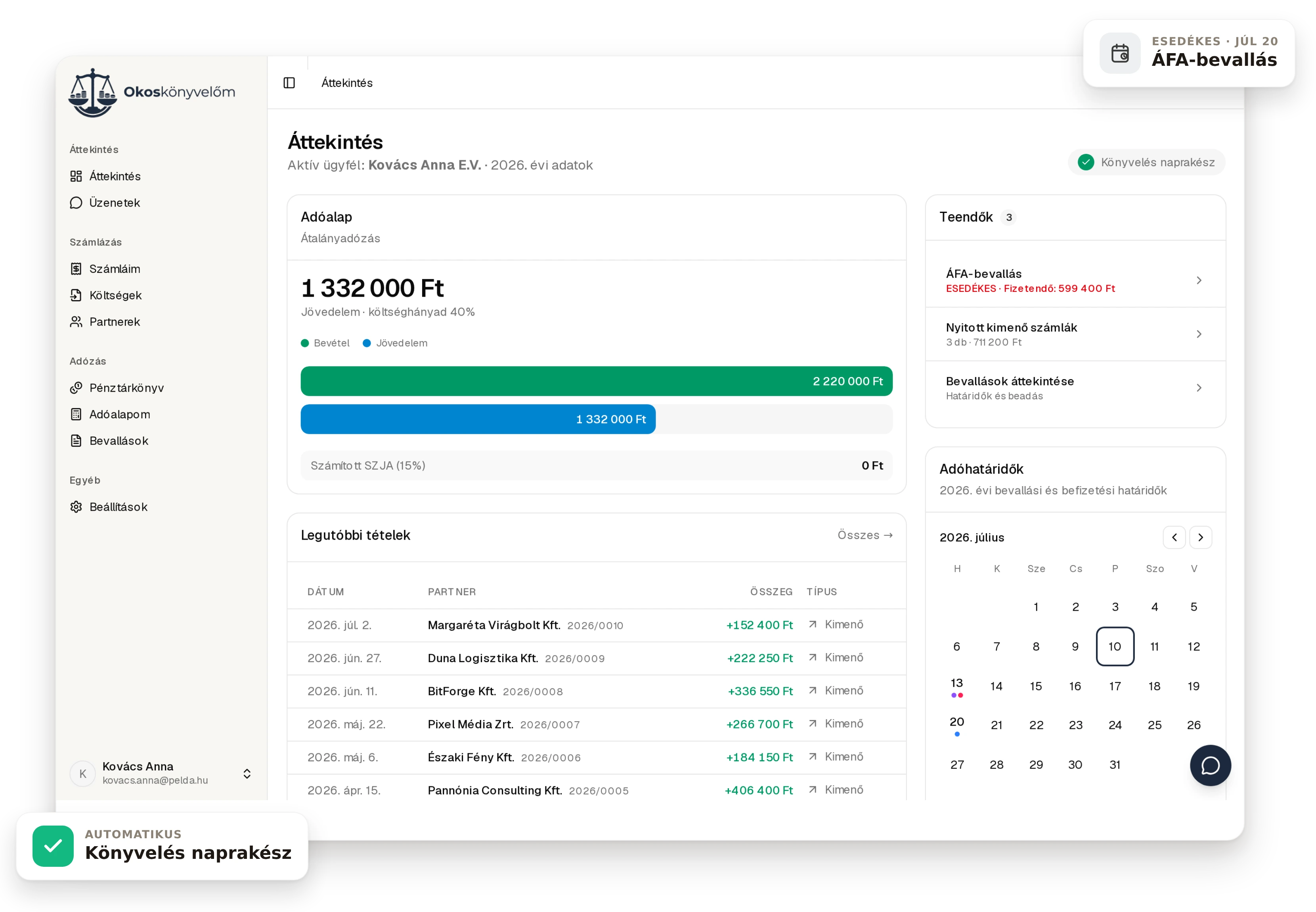The height and width of the screenshot is (912, 1316).
Task: Open Pixel Média Zrt. row
Action: (596, 724)
